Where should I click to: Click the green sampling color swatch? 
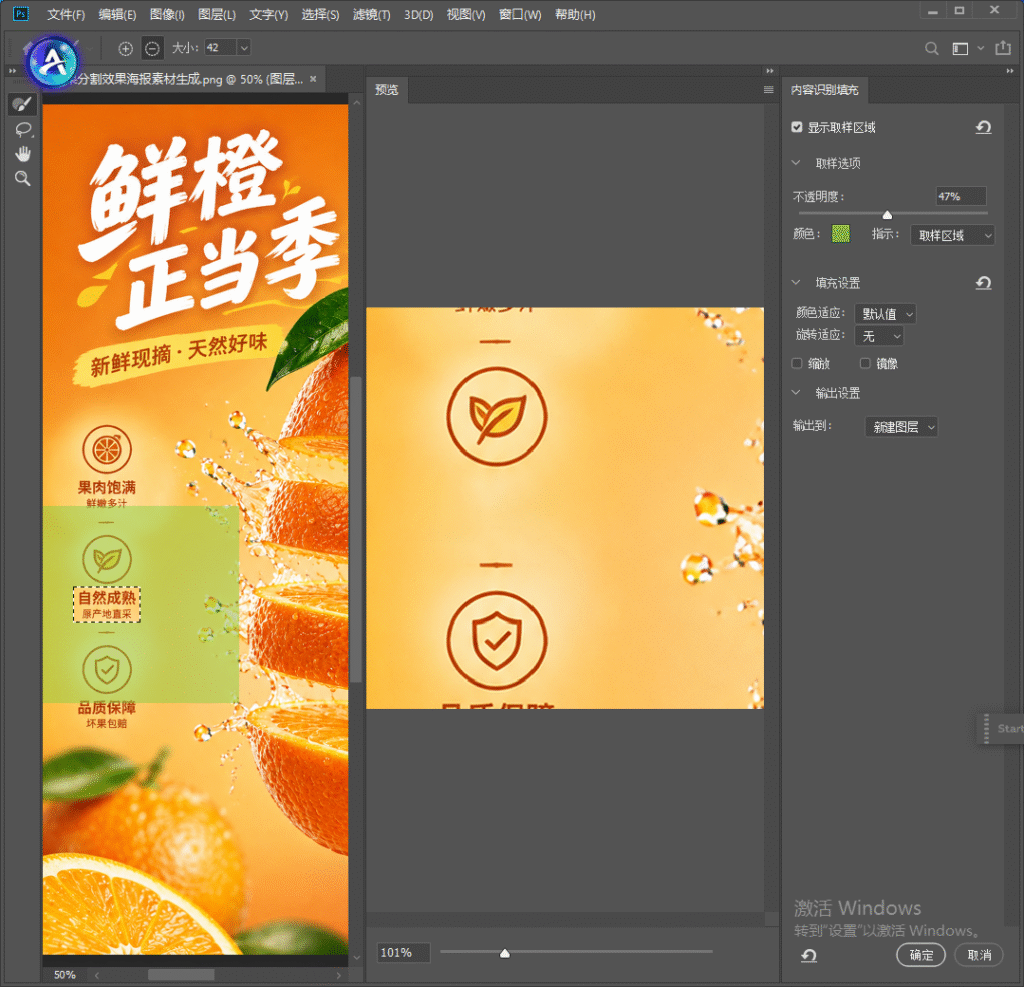click(840, 234)
